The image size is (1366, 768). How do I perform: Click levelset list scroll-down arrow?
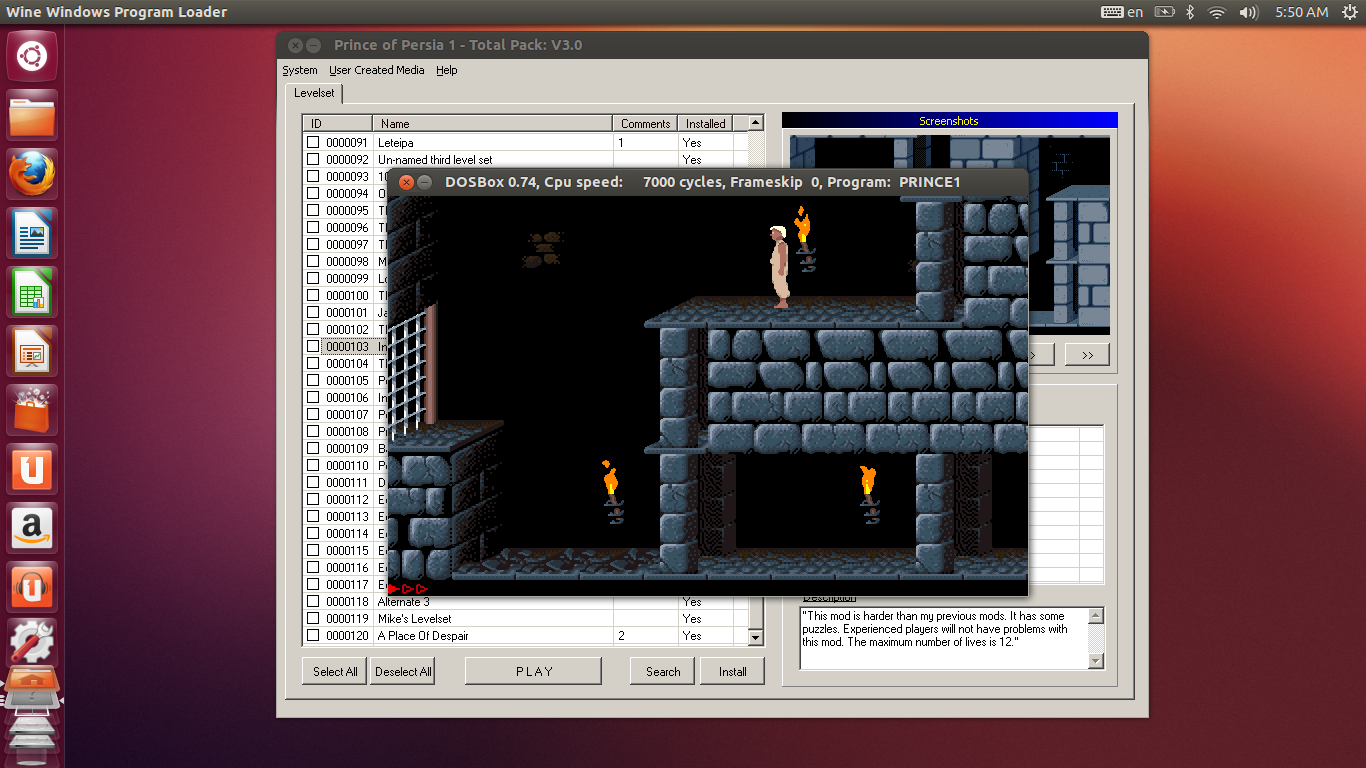[x=756, y=637]
